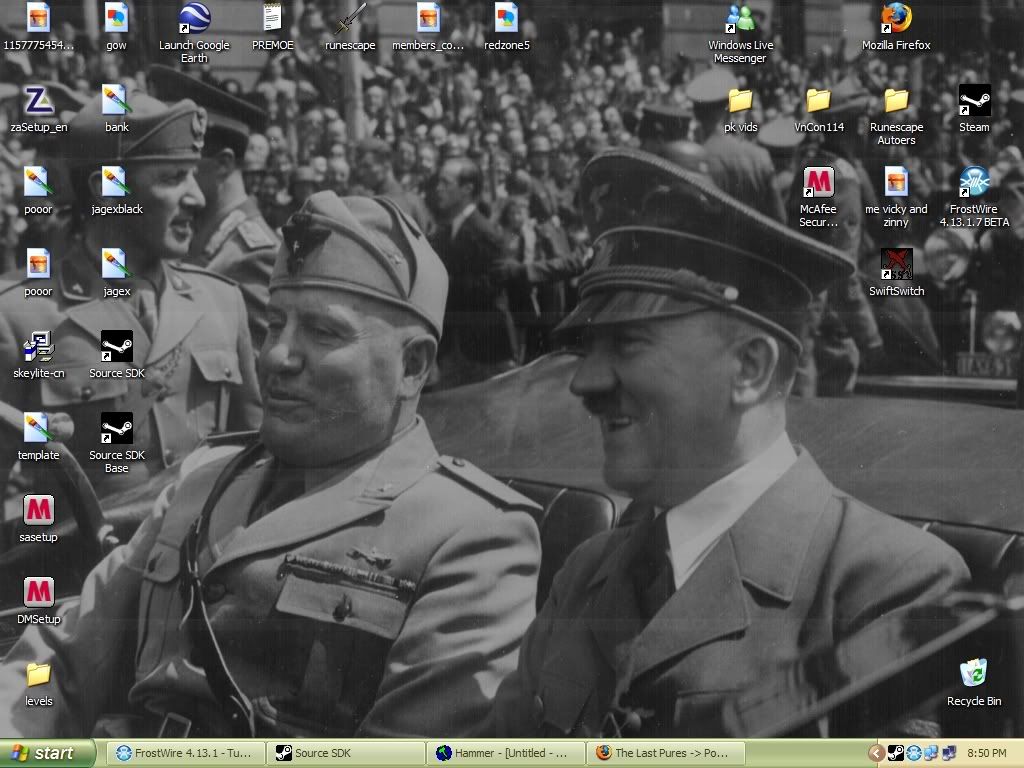Open the Recycle Bin
1024x768 pixels.
pos(974,674)
